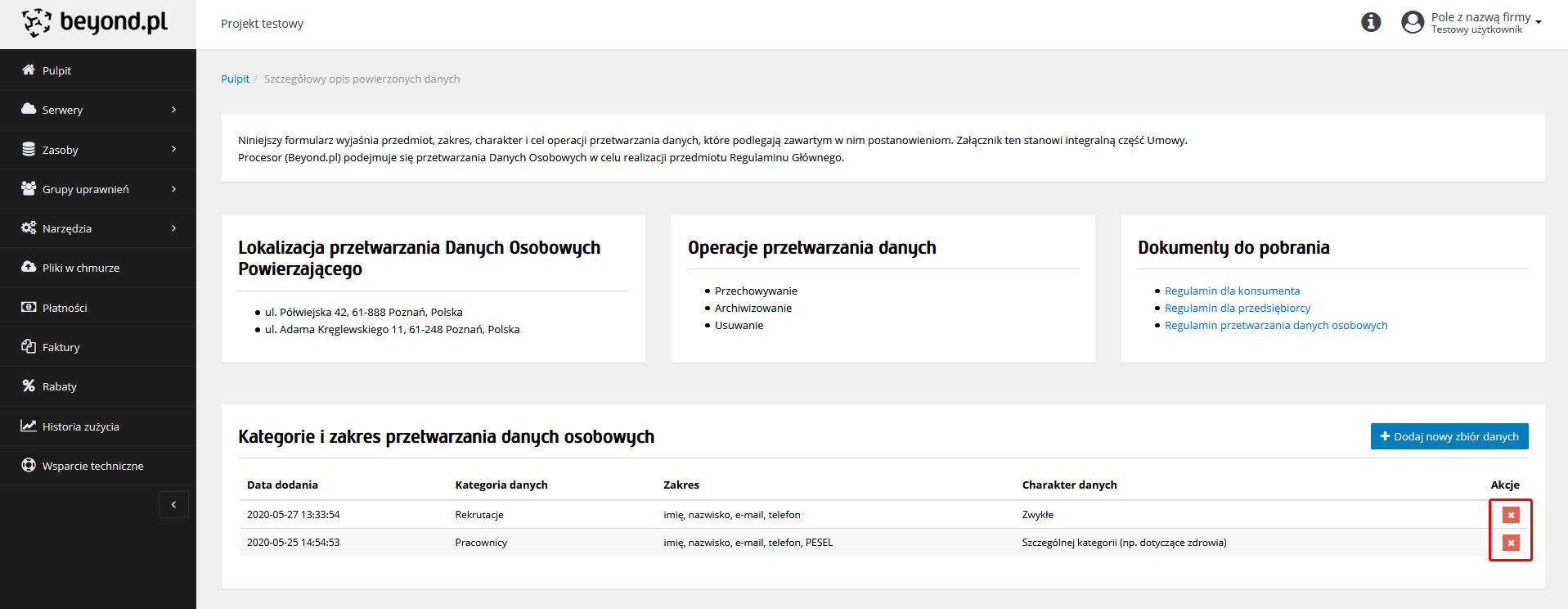
Task: Click the Rekrutacje category cell
Action: click(479, 515)
